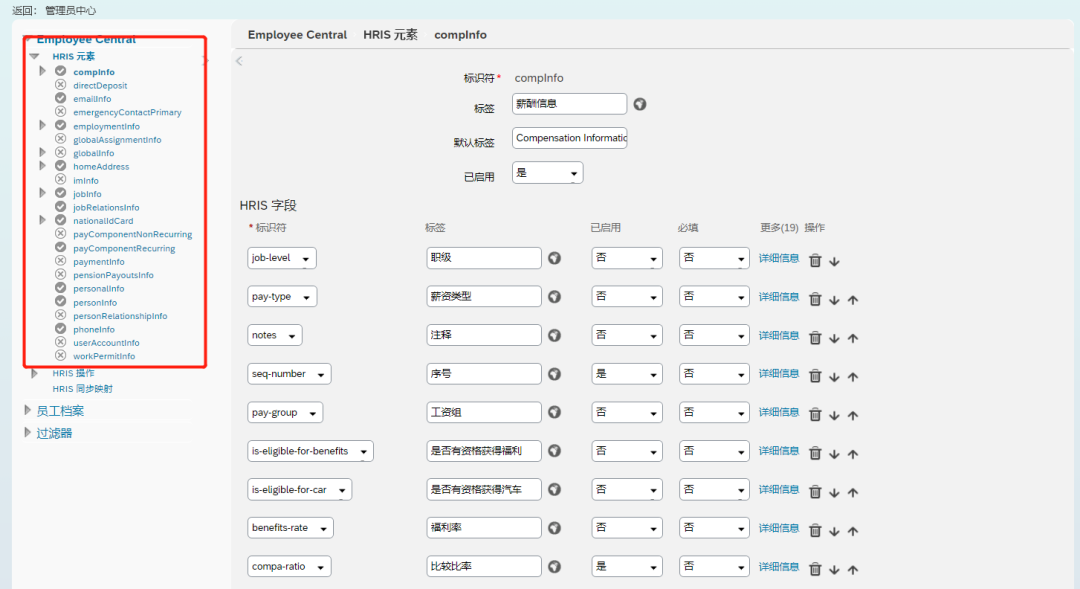
Task: Collapse the left panel arrow
Action: (239, 61)
